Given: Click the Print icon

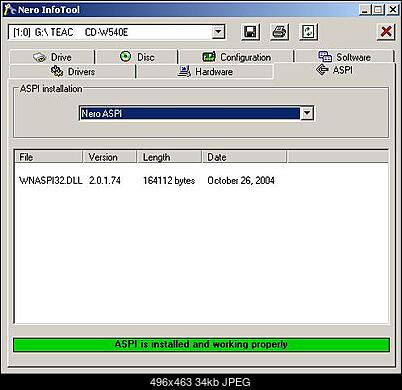Looking at the screenshot, I should pyautogui.click(x=279, y=32).
